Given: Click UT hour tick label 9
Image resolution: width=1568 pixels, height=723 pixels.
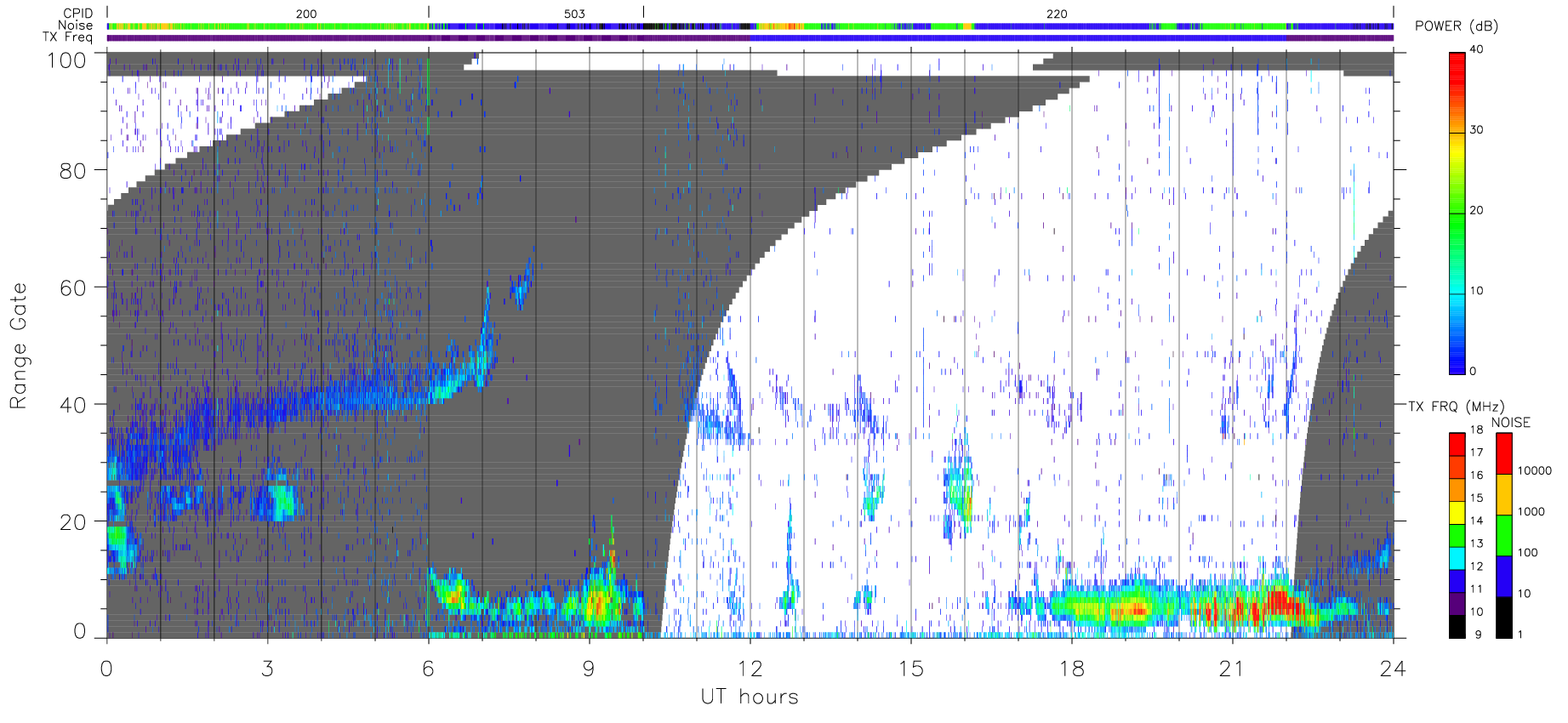Looking at the screenshot, I should tap(589, 669).
